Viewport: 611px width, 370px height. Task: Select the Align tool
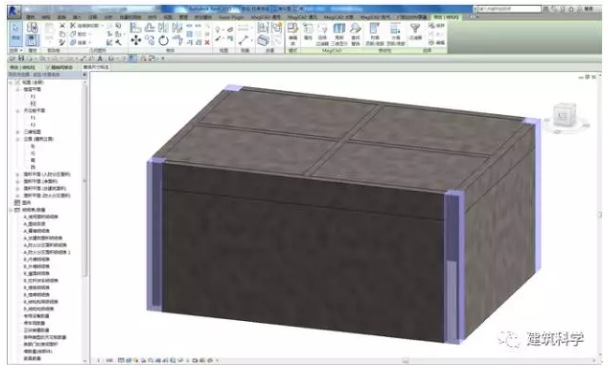tap(135, 27)
